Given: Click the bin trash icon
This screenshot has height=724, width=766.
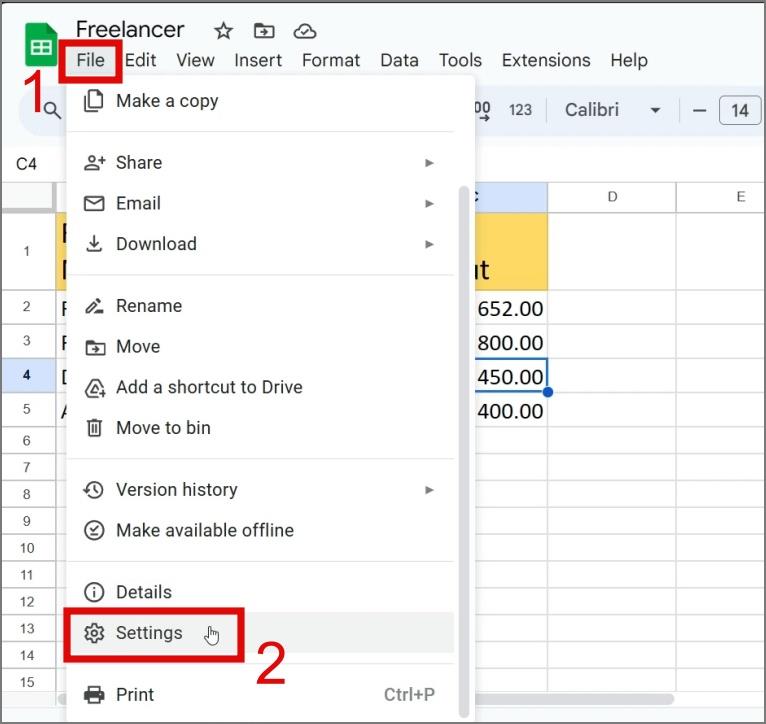Looking at the screenshot, I should click(x=94, y=428).
